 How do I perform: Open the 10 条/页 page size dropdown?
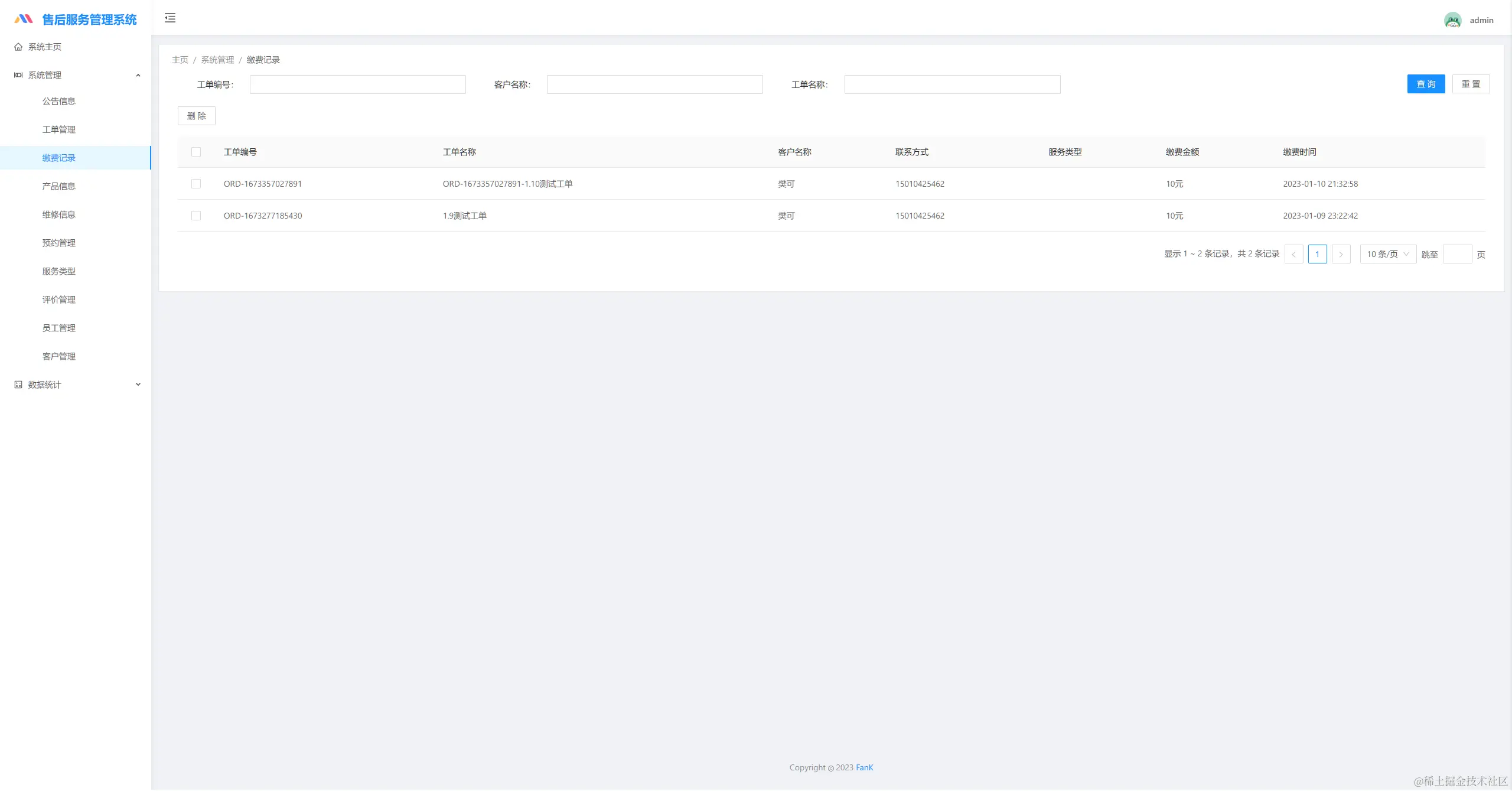(1387, 254)
